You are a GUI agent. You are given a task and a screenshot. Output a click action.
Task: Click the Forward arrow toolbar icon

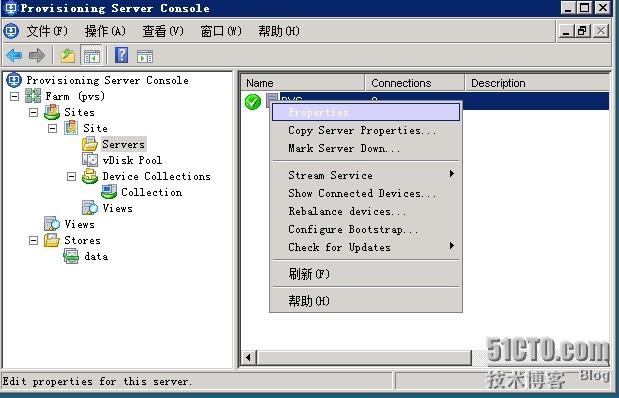pyautogui.click(x=37, y=56)
